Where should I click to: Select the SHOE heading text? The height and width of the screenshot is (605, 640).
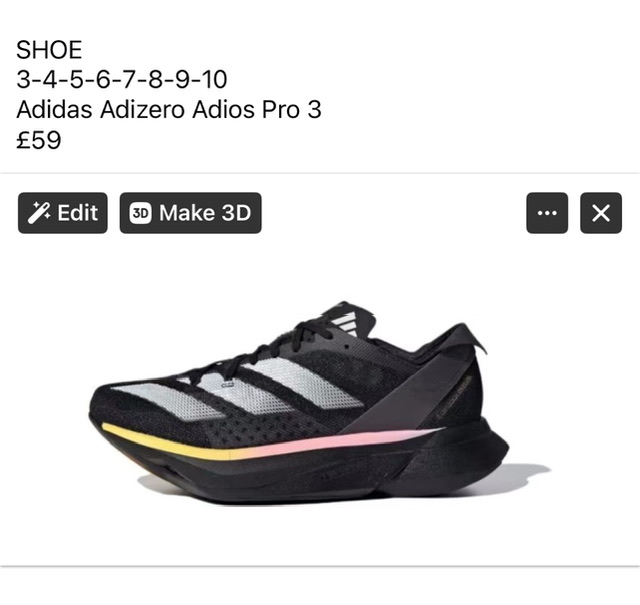pyautogui.click(x=49, y=50)
